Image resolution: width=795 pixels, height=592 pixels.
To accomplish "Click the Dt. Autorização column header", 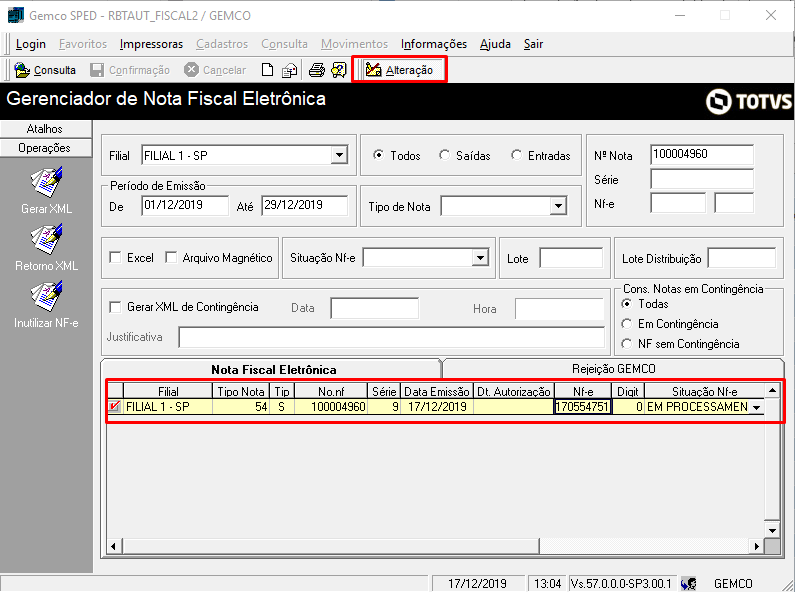I will pyautogui.click(x=514, y=391).
